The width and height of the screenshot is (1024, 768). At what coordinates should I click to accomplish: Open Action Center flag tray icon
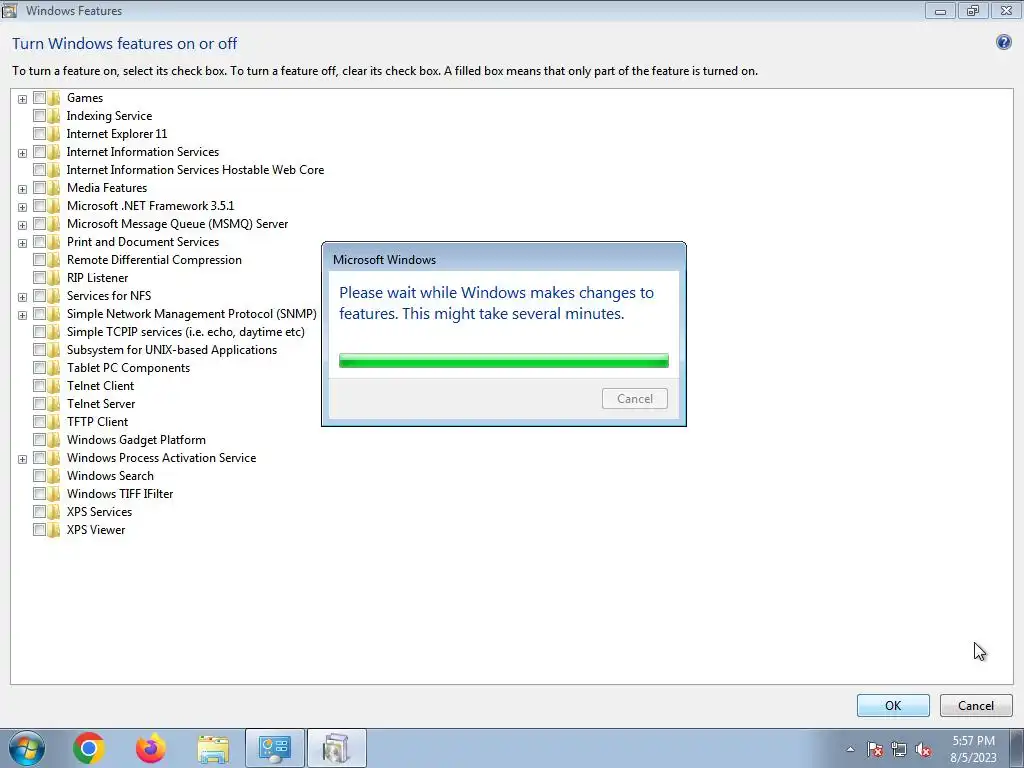[874, 749]
